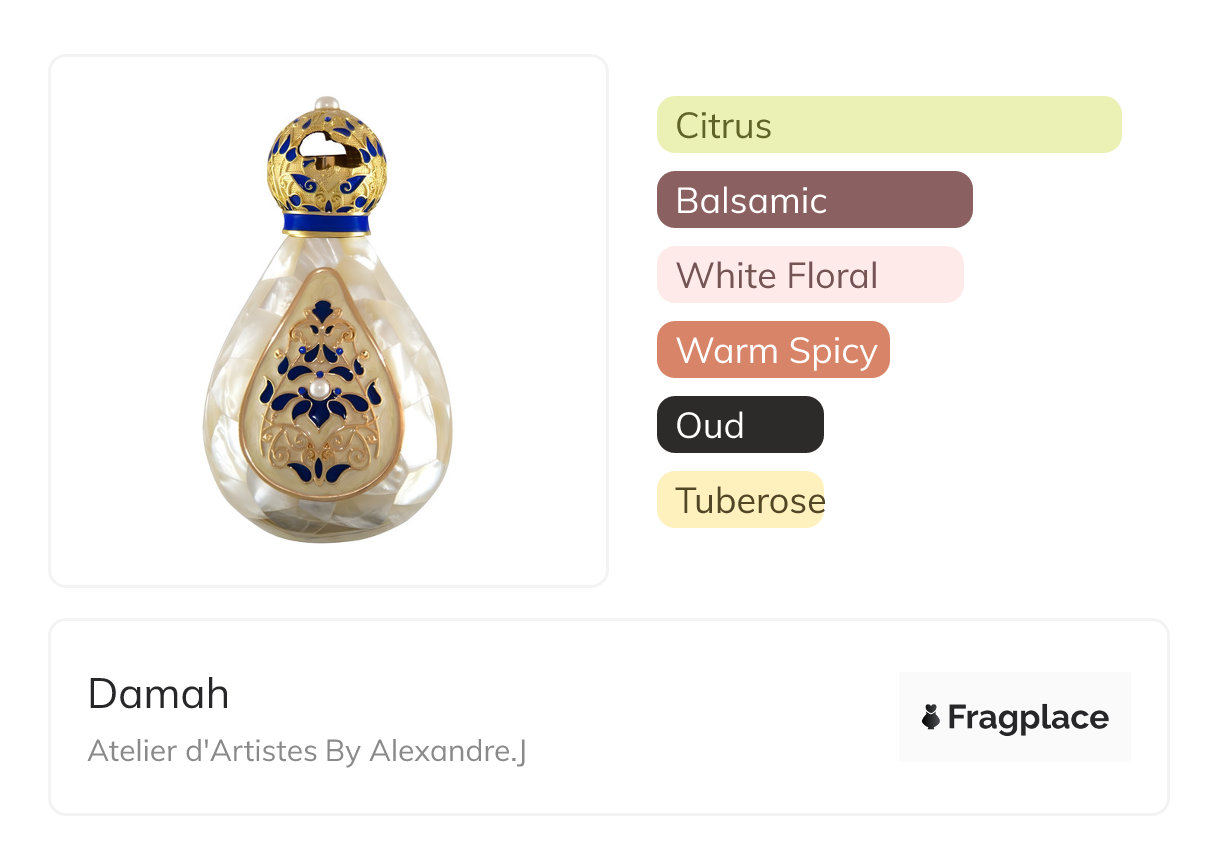
Task: Click the White Floral accord tag
Action: pyautogui.click(x=810, y=275)
